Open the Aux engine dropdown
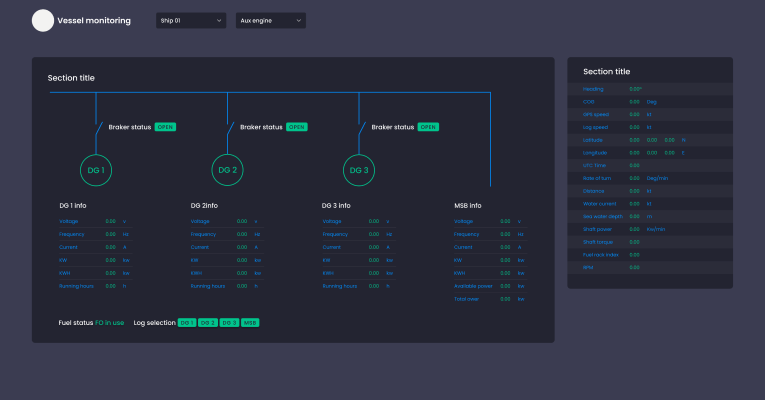The image size is (765, 400). click(270, 20)
